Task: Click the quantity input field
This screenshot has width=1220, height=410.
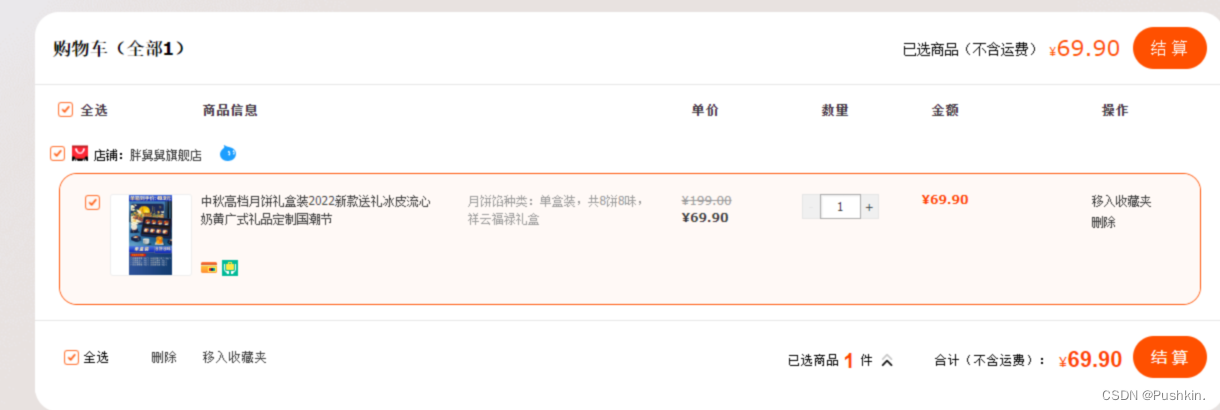Action: [x=840, y=207]
